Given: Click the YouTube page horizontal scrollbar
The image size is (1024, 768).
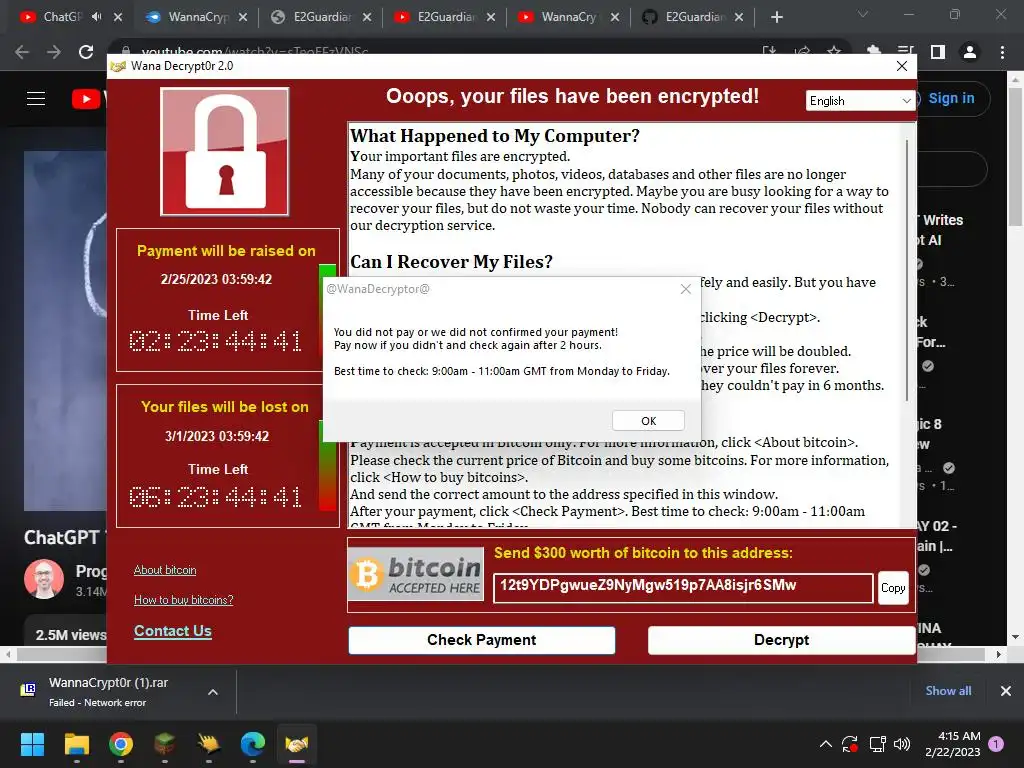Looking at the screenshot, I should (502, 654).
